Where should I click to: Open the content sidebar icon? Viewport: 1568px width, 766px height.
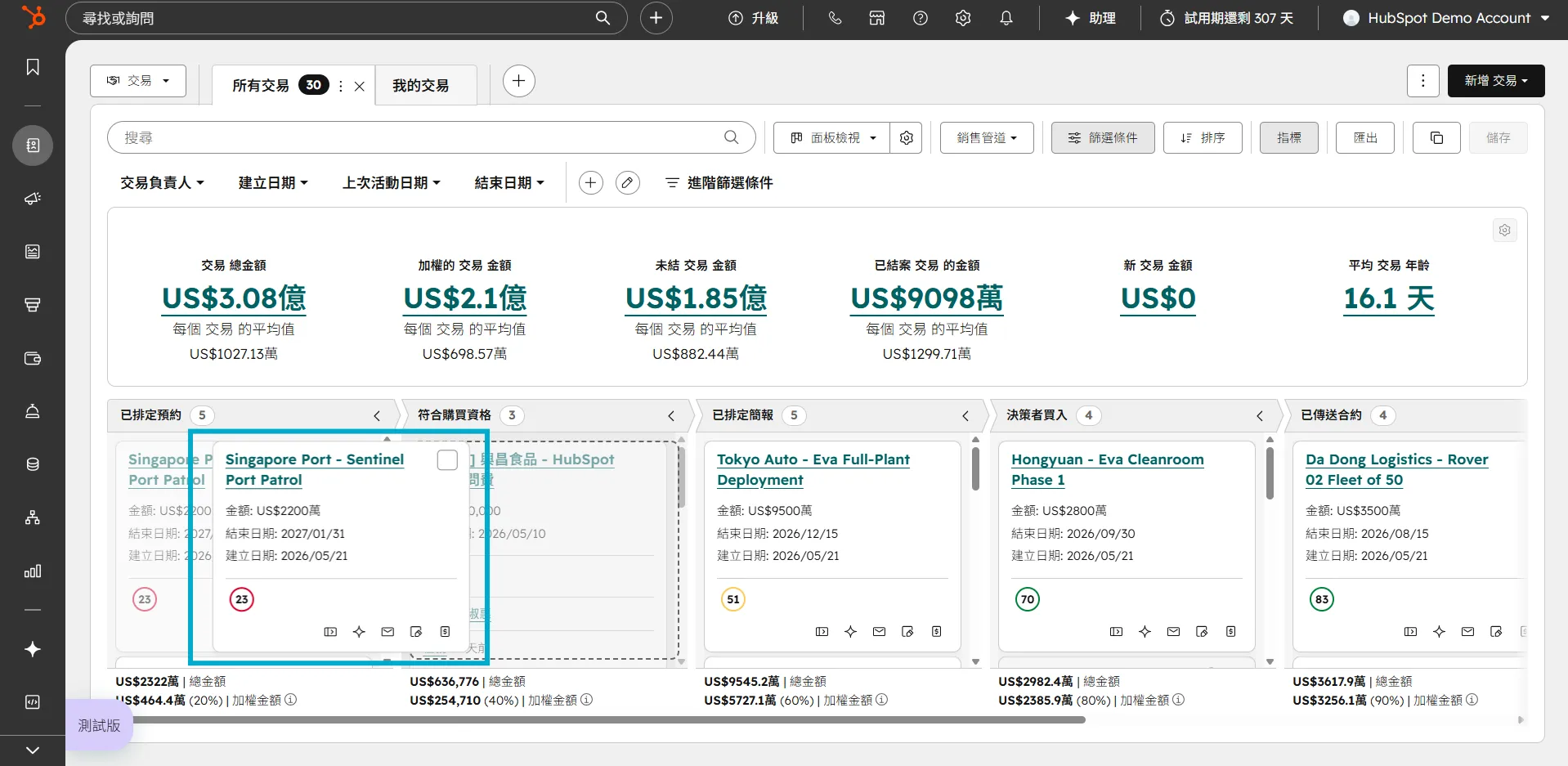(x=33, y=252)
